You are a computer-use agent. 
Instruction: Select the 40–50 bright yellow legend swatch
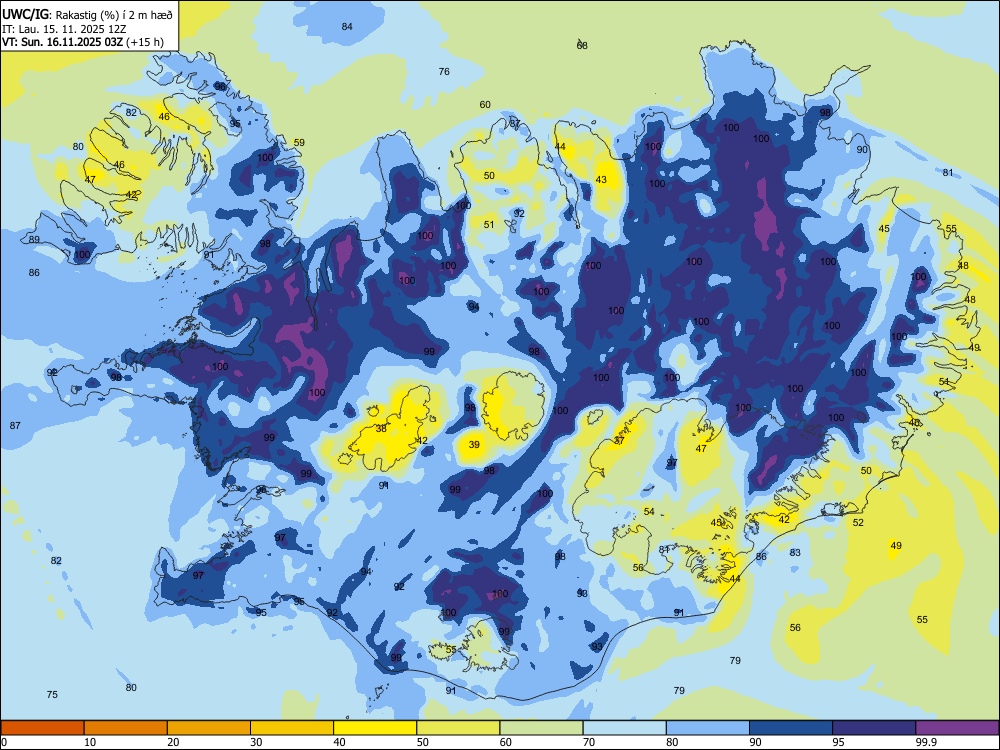click(x=375, y=728)
